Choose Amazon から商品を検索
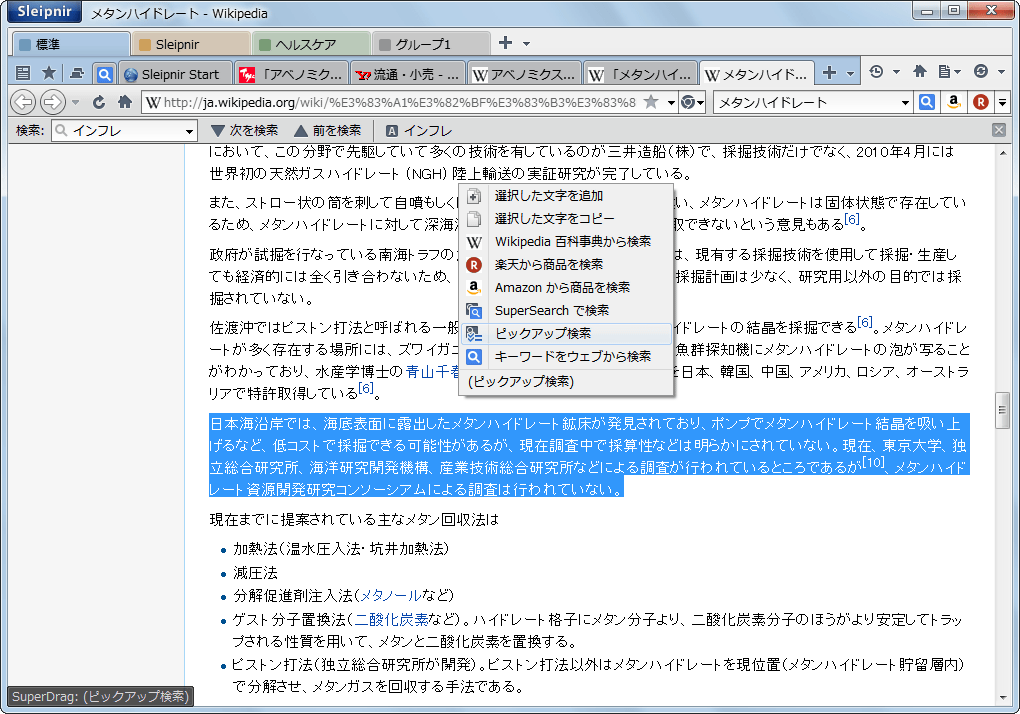This screenshot has width=1020, height=714. point(566,287)
